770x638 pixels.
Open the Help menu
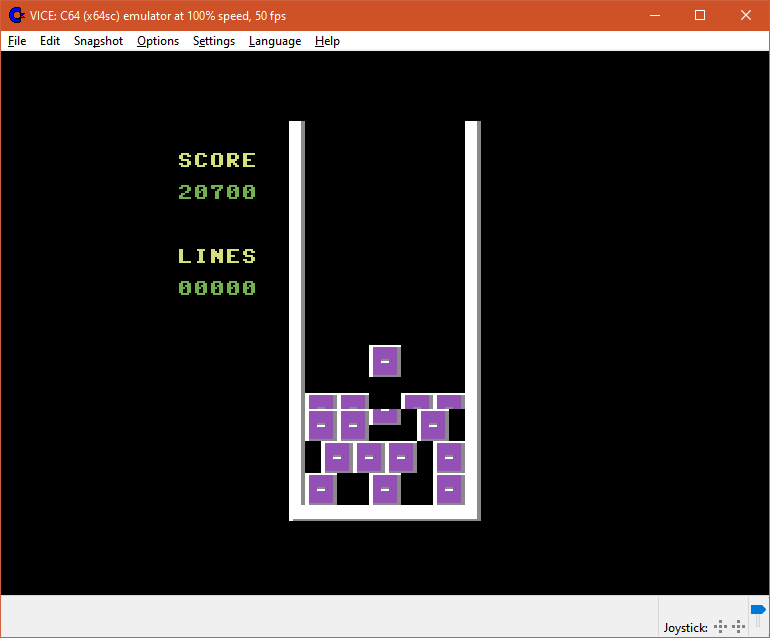pos(327,41)
